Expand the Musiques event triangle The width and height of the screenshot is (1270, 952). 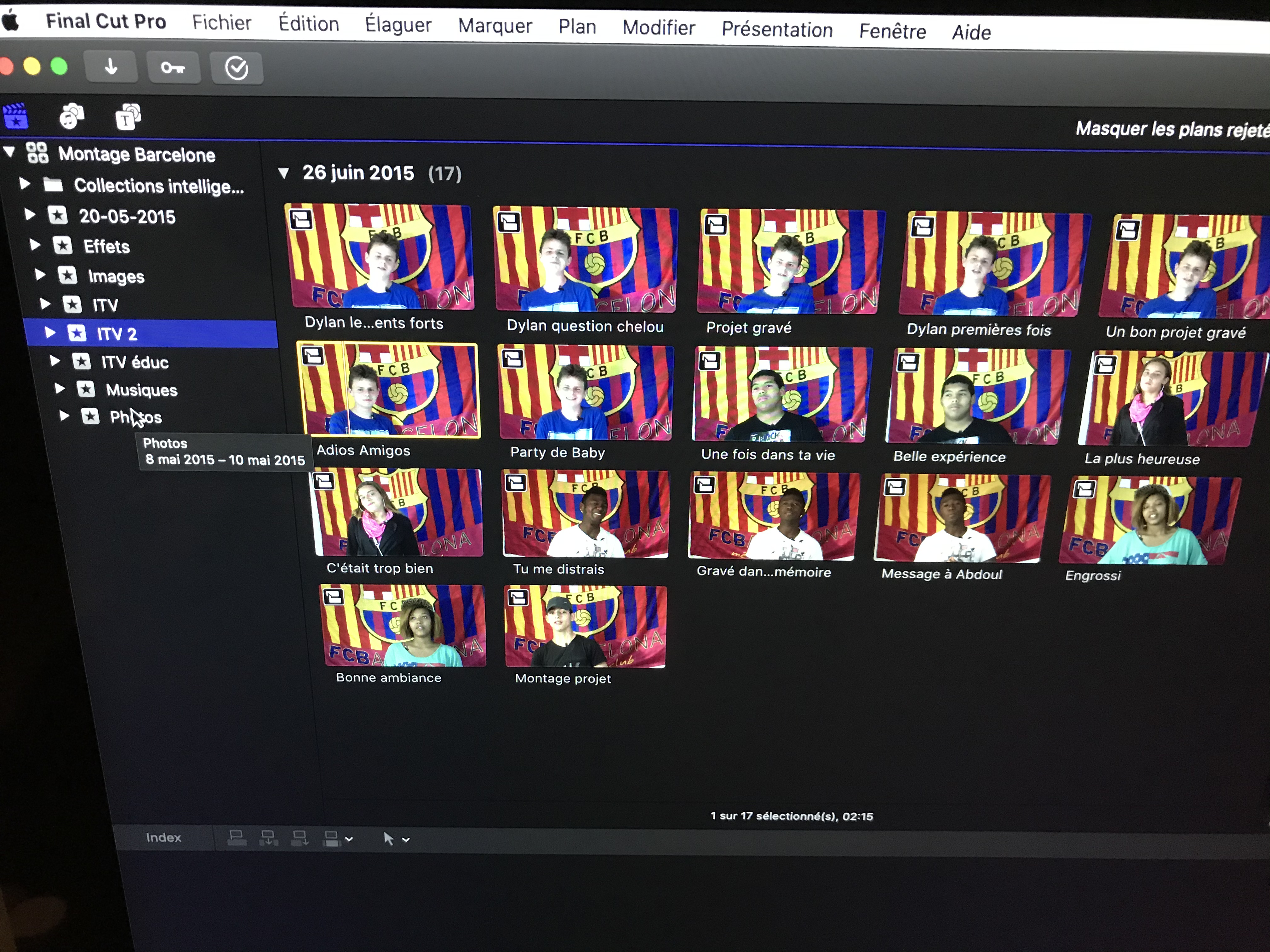60,388
